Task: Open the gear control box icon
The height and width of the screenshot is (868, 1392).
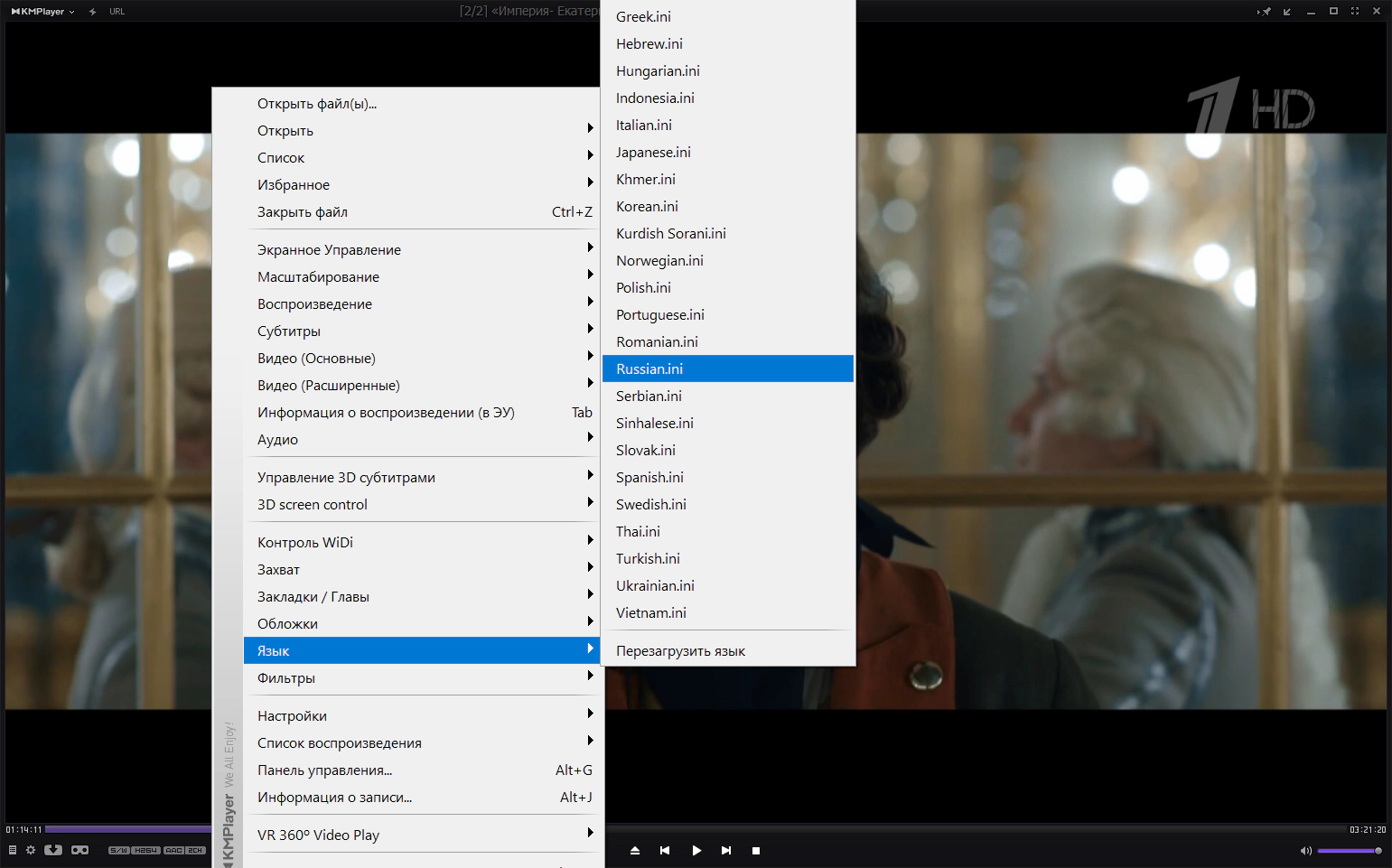Action: (x=31, y=850)
